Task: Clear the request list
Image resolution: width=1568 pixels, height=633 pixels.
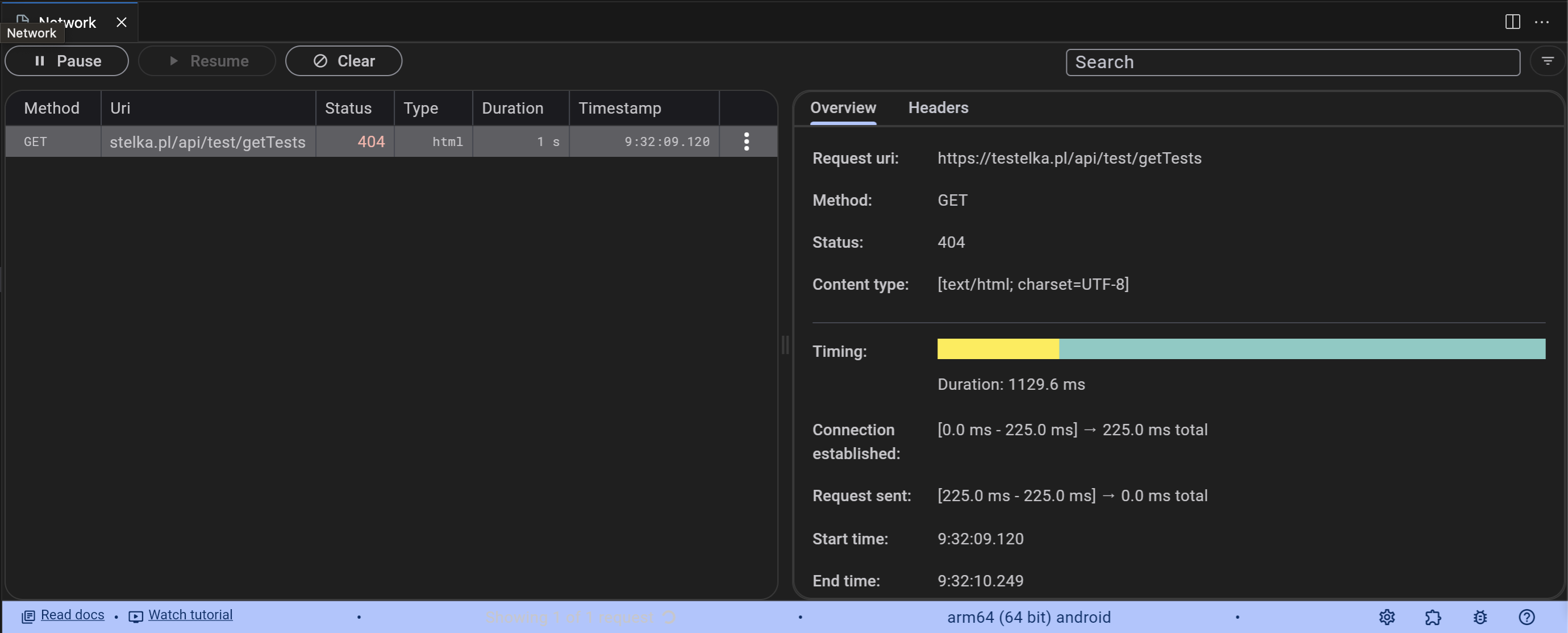Action: click(x=344, y=61)
